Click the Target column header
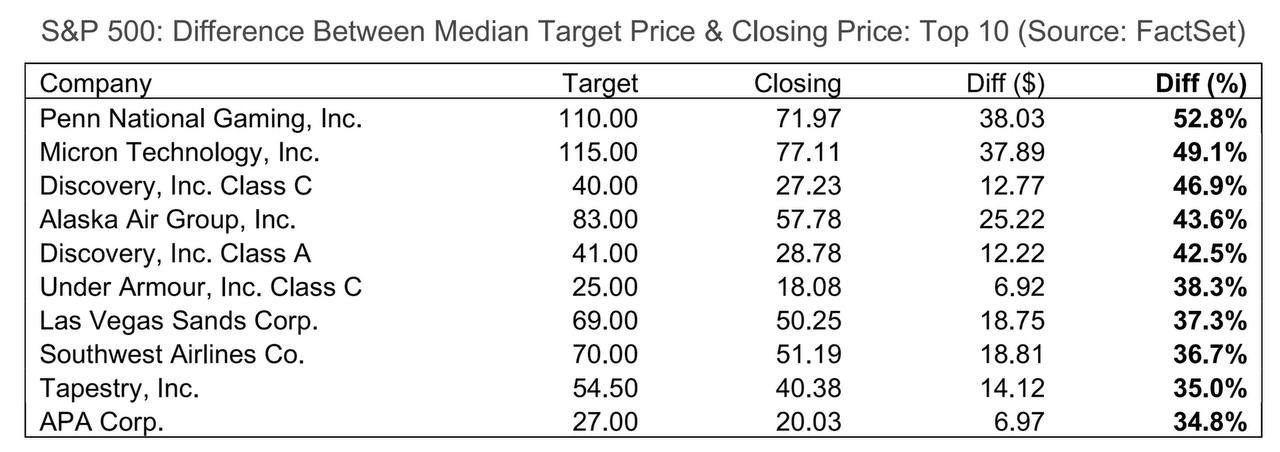Screen dimensions: 1280x452 (x=600, y=84)
